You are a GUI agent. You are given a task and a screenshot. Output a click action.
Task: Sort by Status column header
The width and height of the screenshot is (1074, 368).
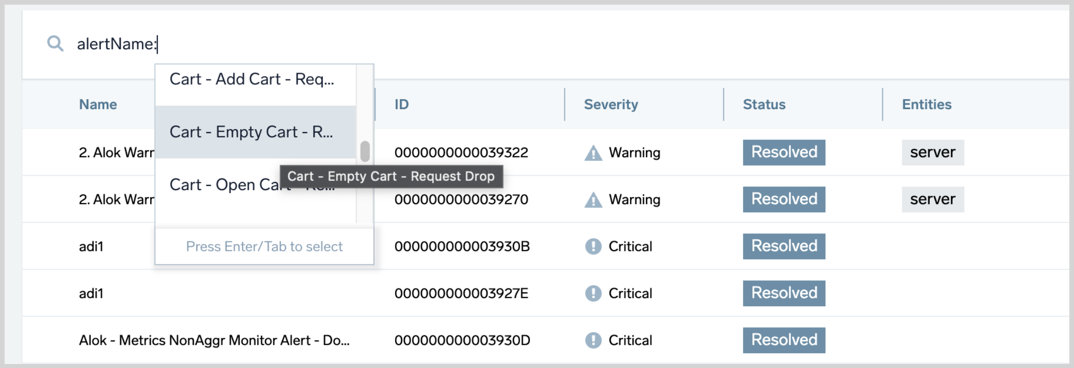(764, 105)
